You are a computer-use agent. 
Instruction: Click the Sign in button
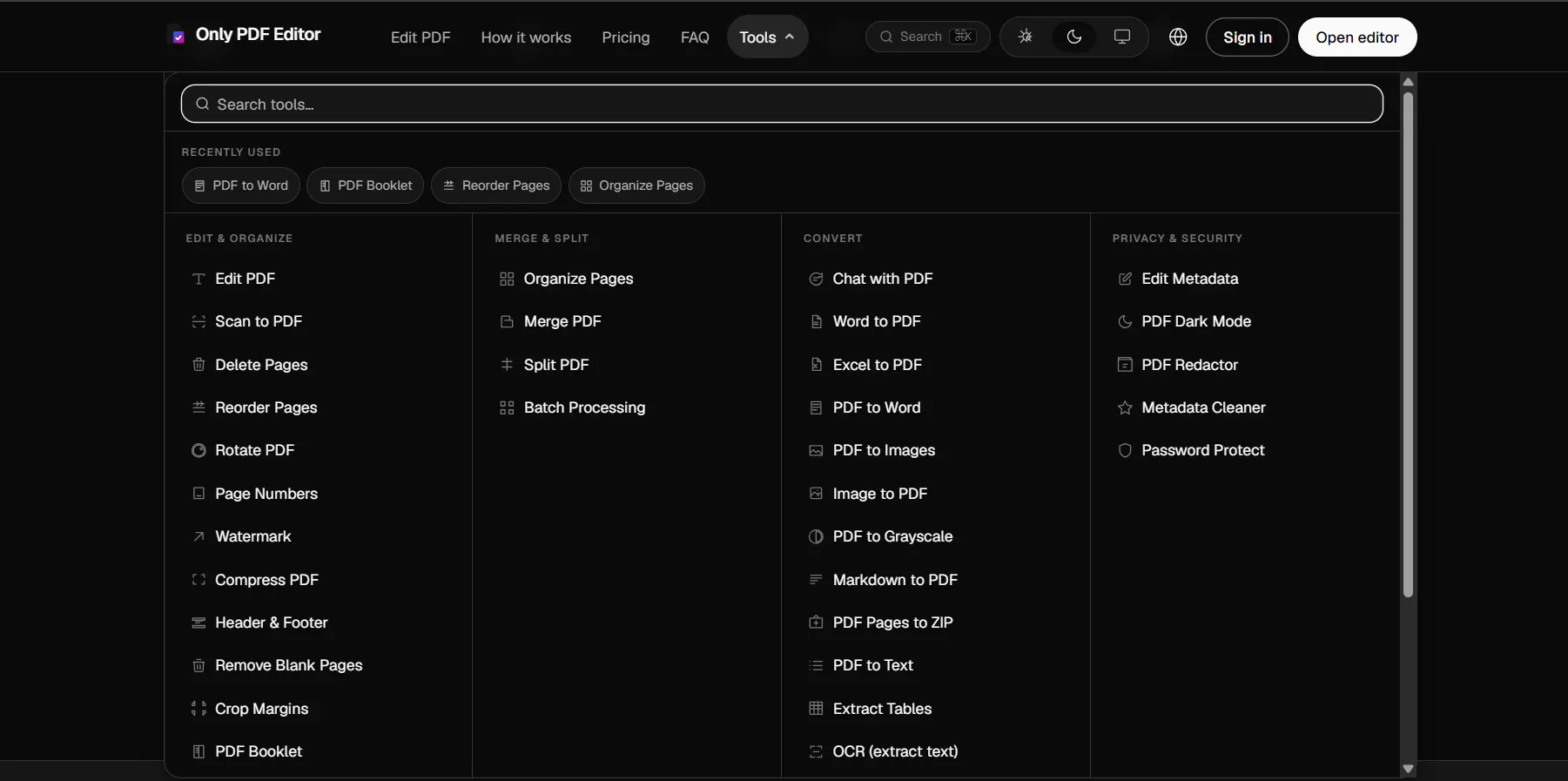(x=1248, y=37)
